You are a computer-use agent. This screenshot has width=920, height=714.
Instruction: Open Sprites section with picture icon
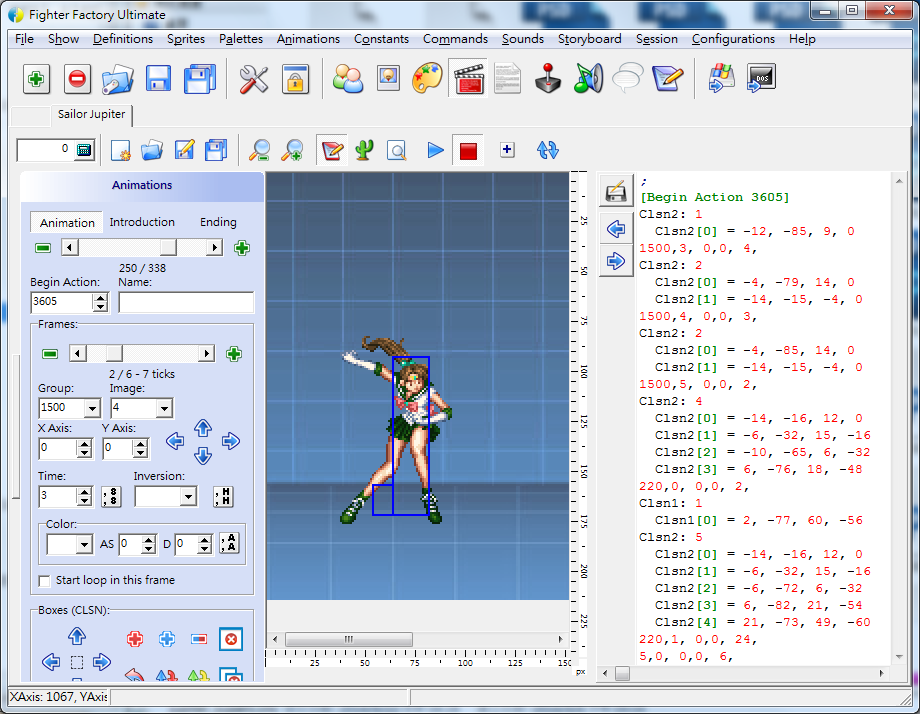pos(388,79)
